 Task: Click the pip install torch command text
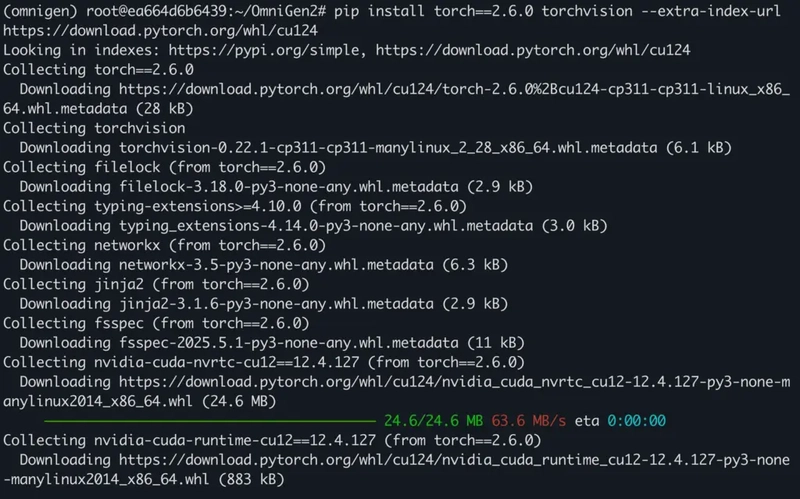click(557, 11)
